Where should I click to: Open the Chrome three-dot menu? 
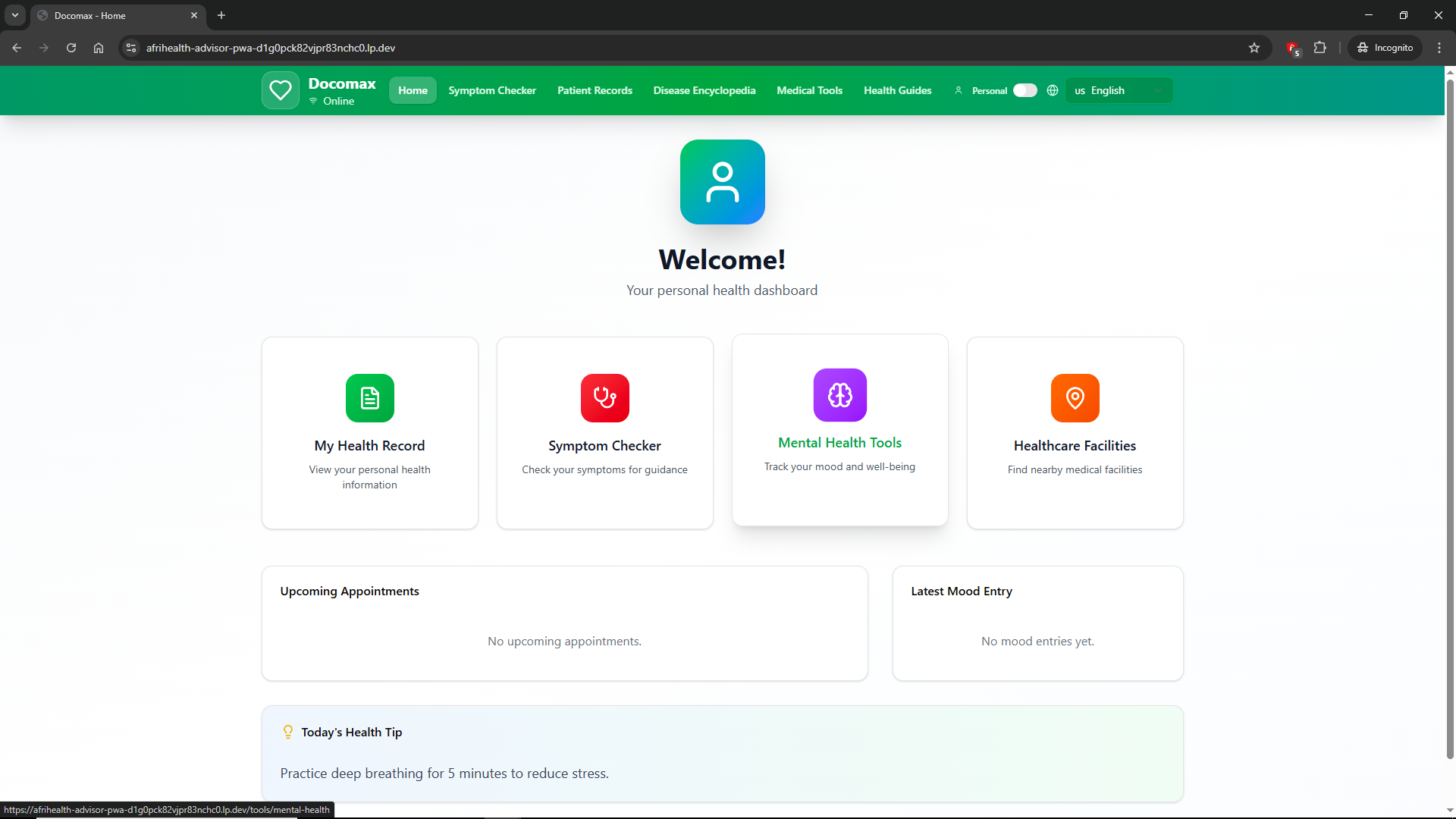1439,48
